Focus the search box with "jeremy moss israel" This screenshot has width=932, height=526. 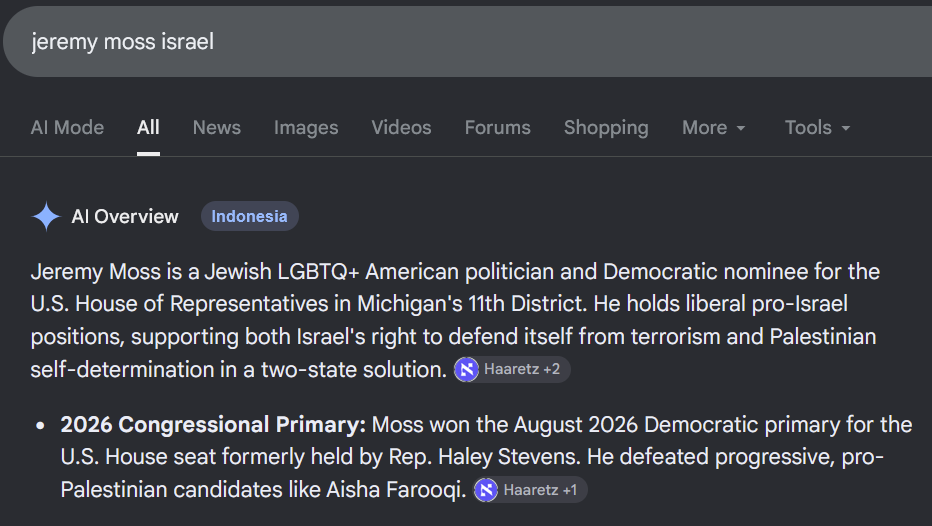point(467,42)
